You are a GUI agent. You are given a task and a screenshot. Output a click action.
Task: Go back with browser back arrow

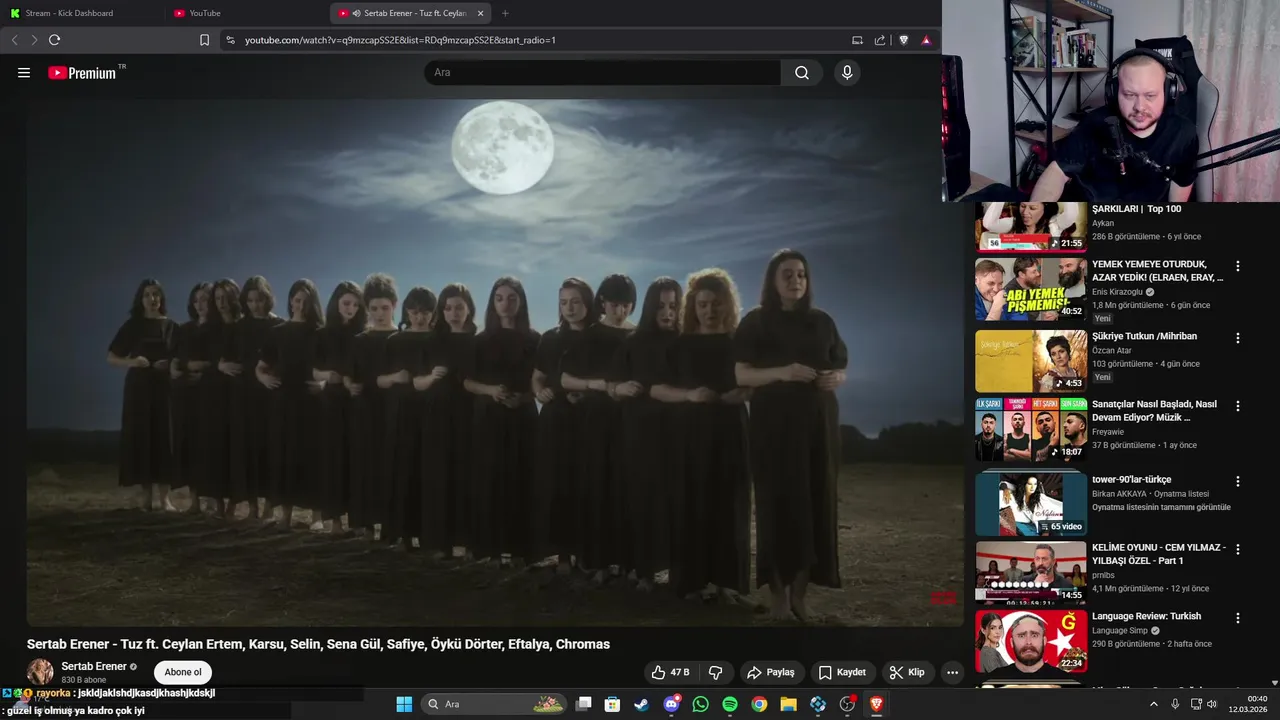pos(14,40)
